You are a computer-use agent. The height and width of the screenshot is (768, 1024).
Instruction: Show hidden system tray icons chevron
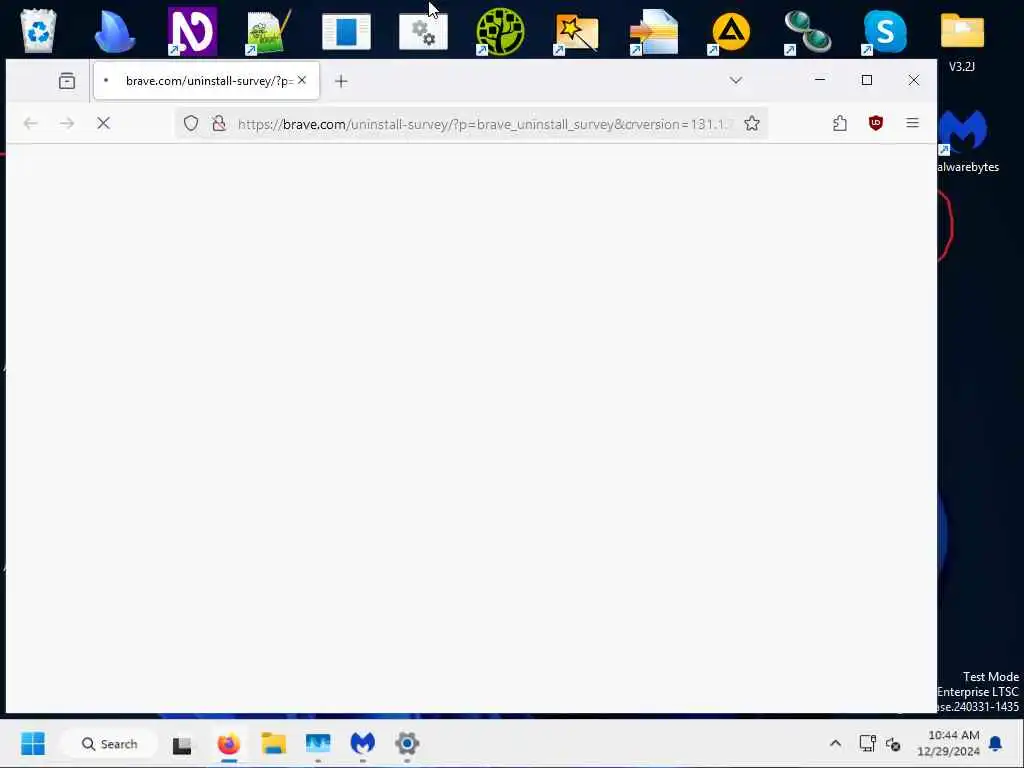coord(835,743)
